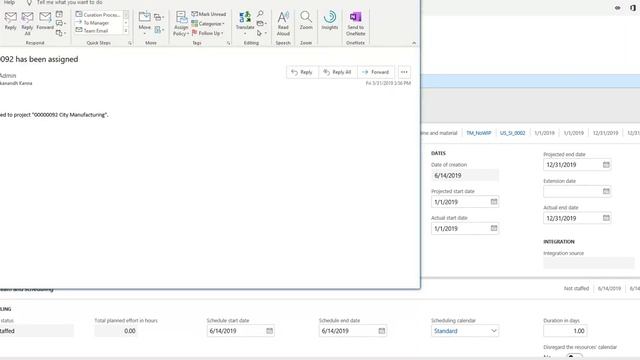Click the Forward ribbon envelope icon
The width and height of the screenshot is (640, 360).
(45, 21)
